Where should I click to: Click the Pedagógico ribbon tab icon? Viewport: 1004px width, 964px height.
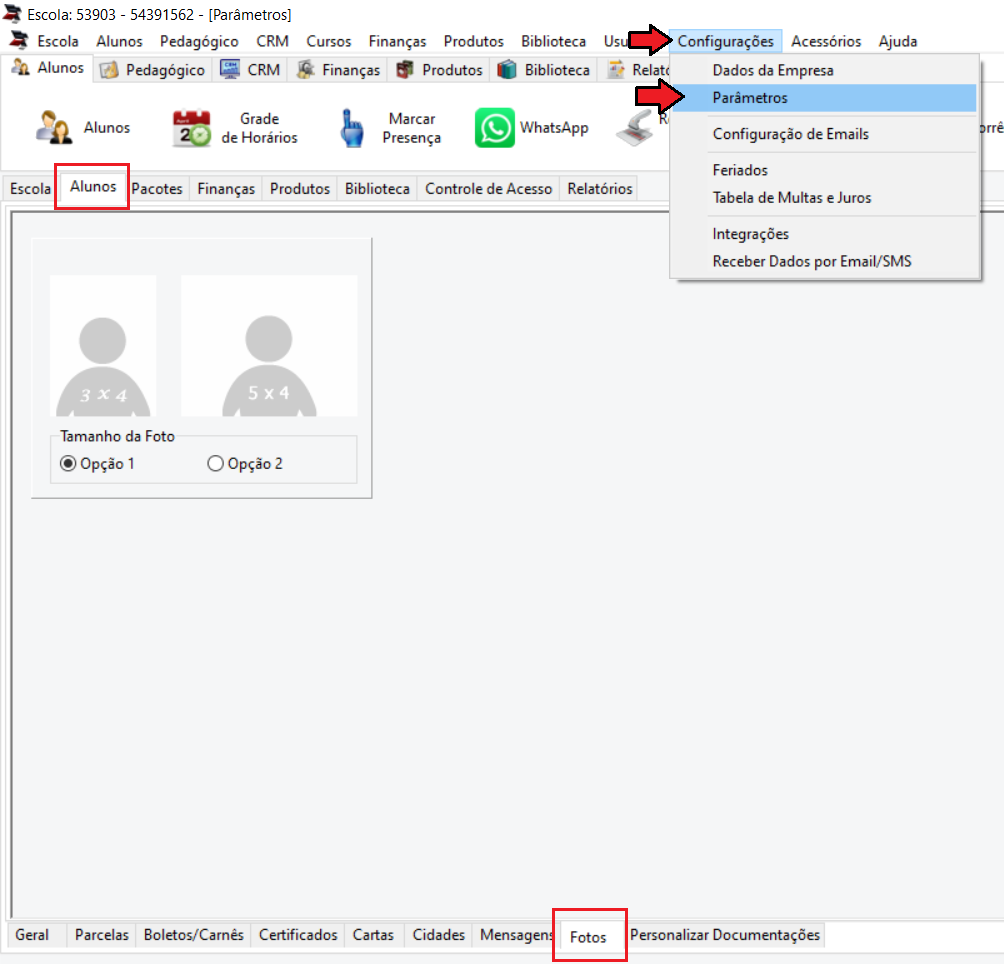pos(109,70)
